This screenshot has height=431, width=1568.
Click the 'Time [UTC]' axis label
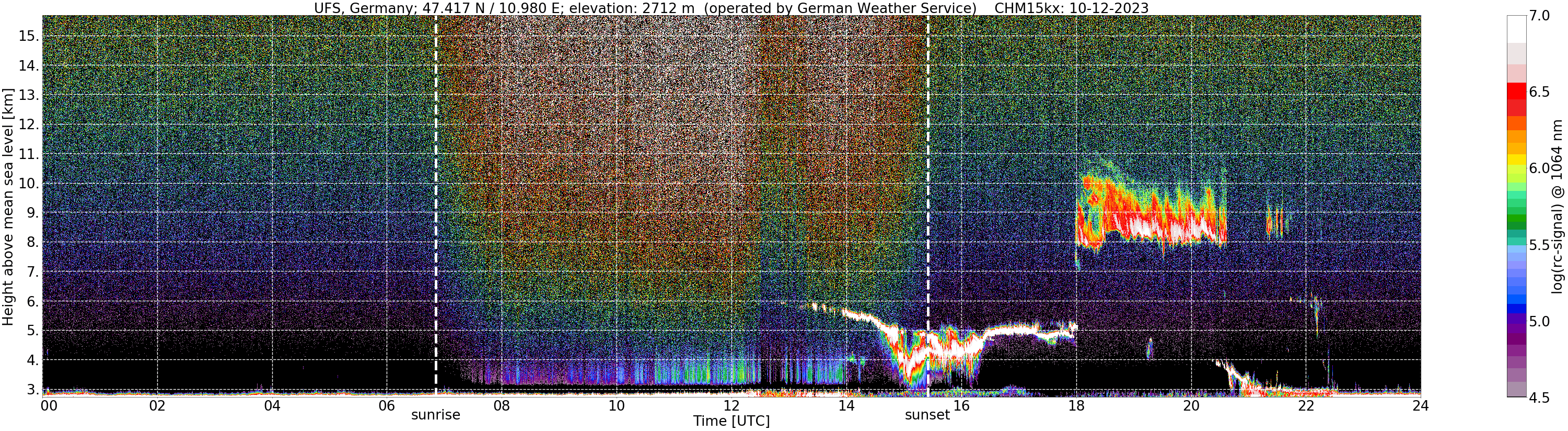(731, 421)
